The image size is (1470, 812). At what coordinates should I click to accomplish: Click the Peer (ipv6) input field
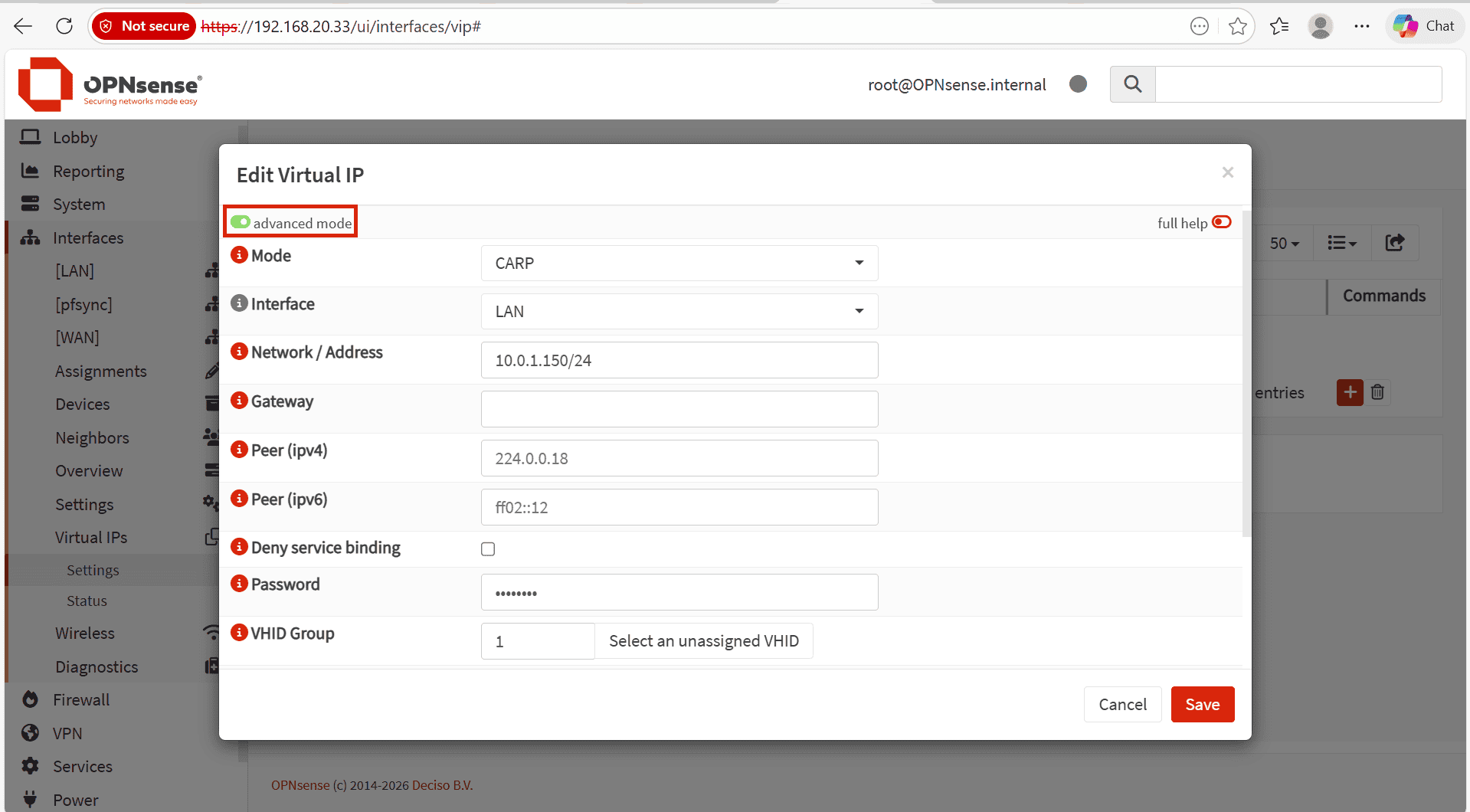click(679, 507)
